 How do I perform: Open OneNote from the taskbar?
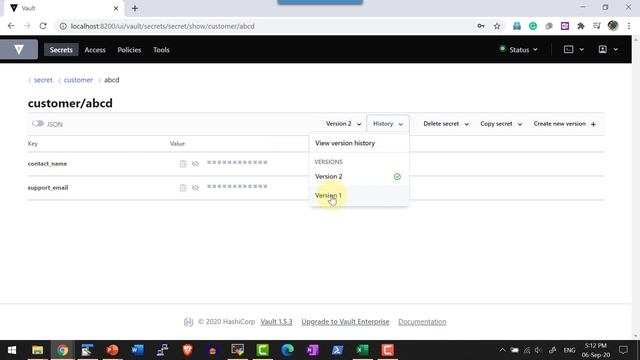tap(312, 350)
